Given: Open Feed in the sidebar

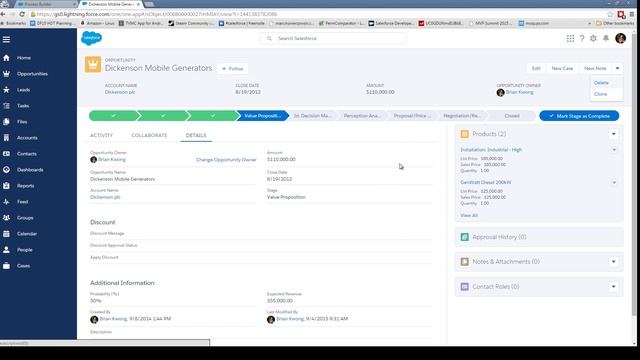Looking at the screenshot, I should (x=22, y=202).
